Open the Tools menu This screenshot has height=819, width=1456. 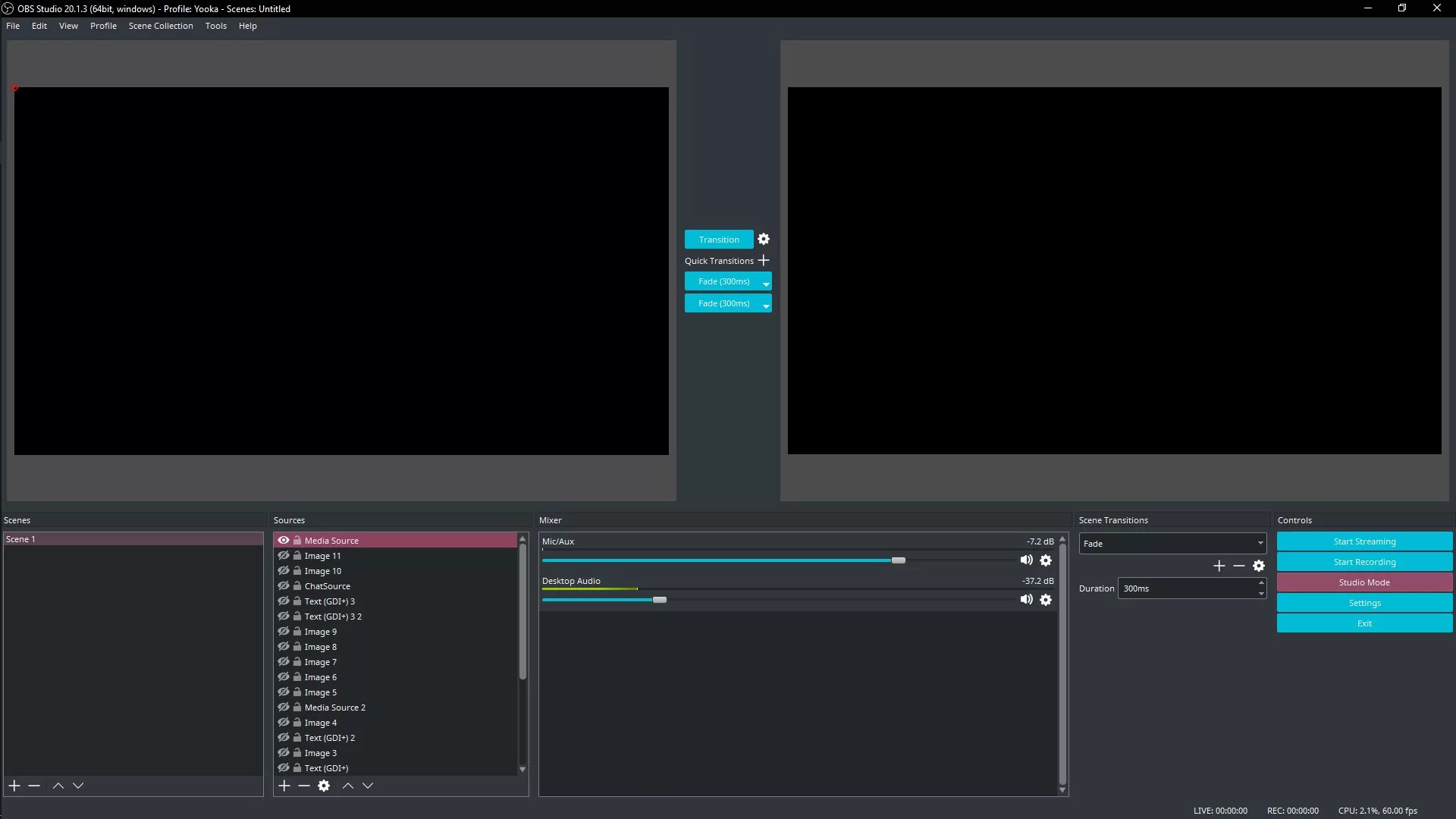216,25
